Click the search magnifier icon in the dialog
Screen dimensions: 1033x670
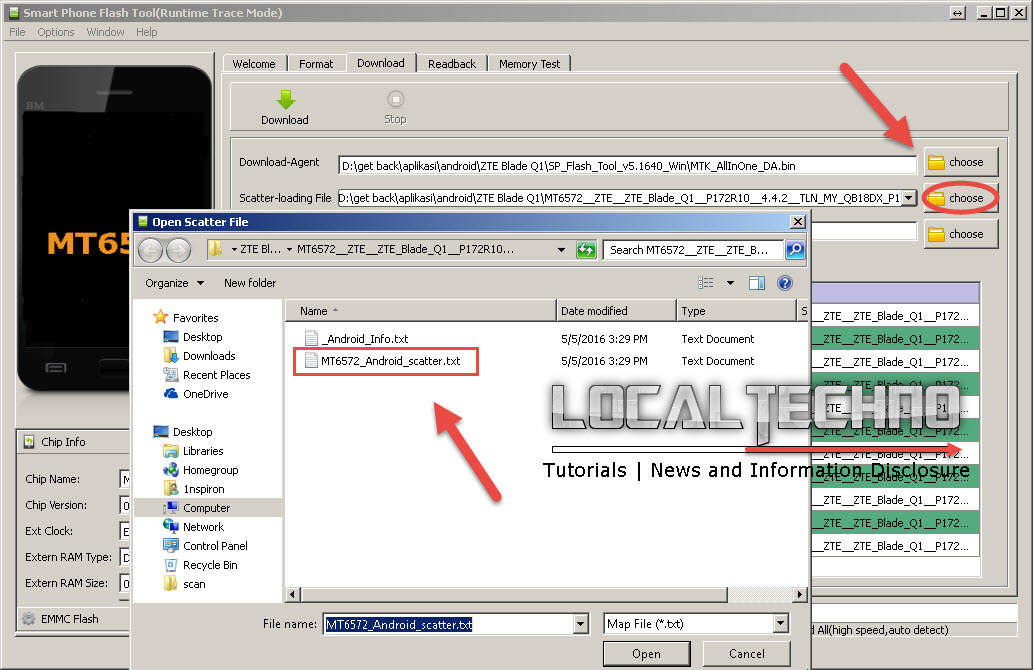(795, 249)
